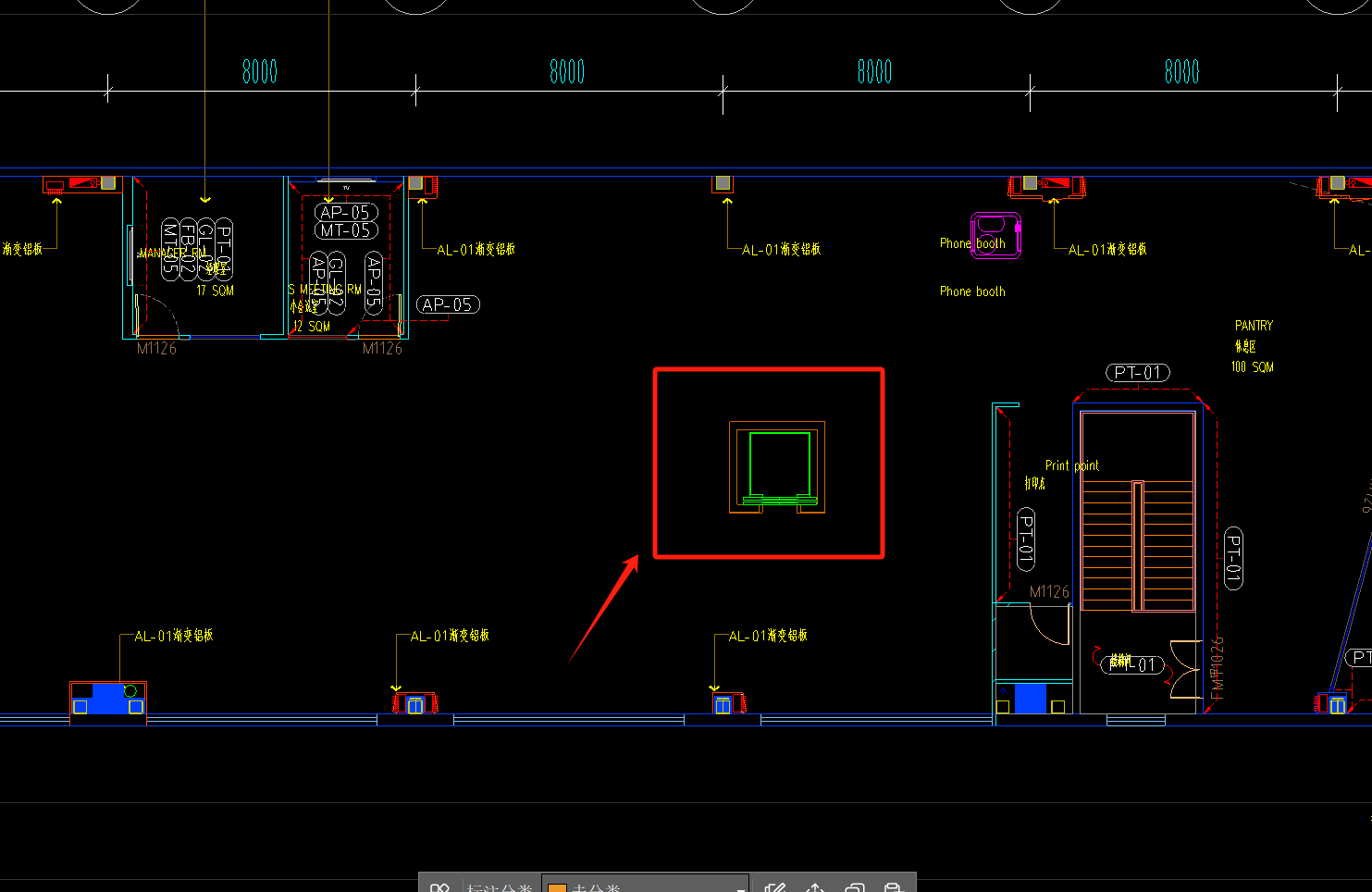Viewport: 1372px width, 892px height.
Task: Select the MT-05 tag in meeting room
Action: (346, 230)
